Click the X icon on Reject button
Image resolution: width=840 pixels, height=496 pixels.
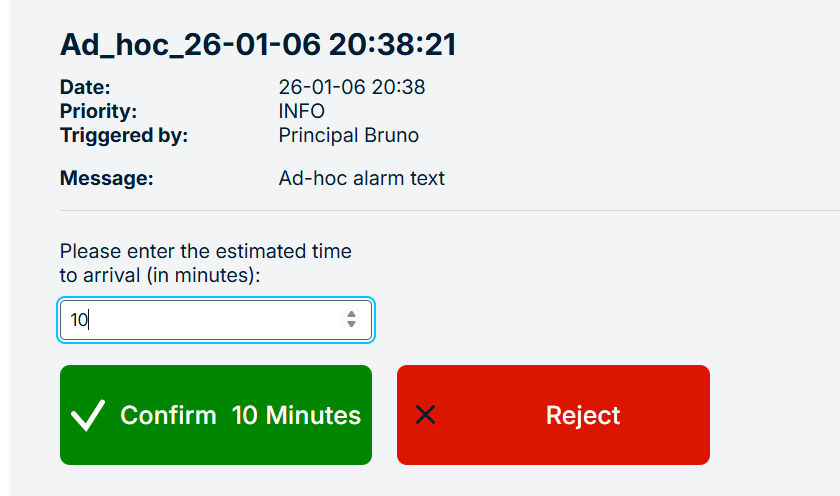[x=425, y=415]
